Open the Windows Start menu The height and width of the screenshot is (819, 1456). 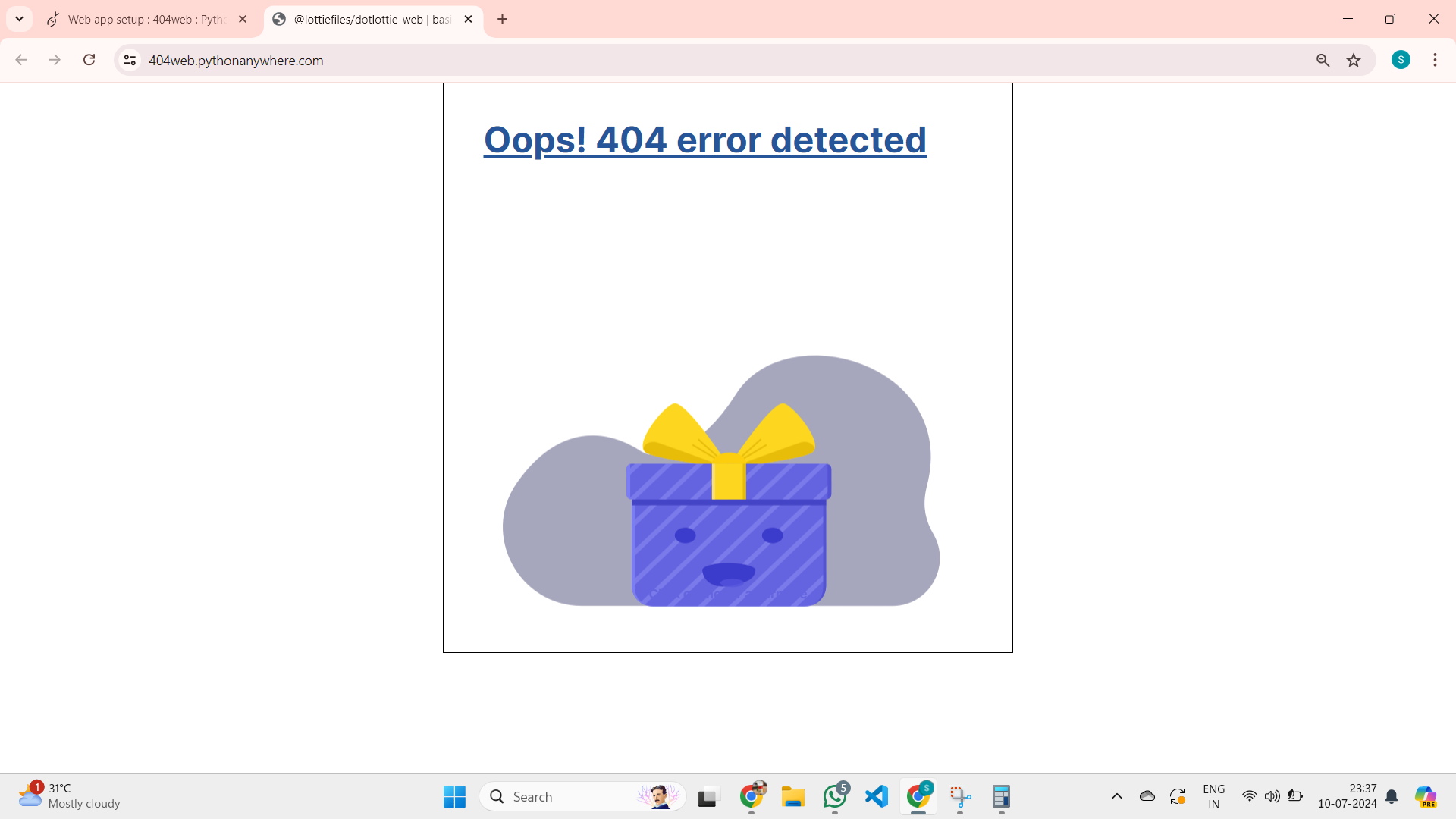click(454, 796)
